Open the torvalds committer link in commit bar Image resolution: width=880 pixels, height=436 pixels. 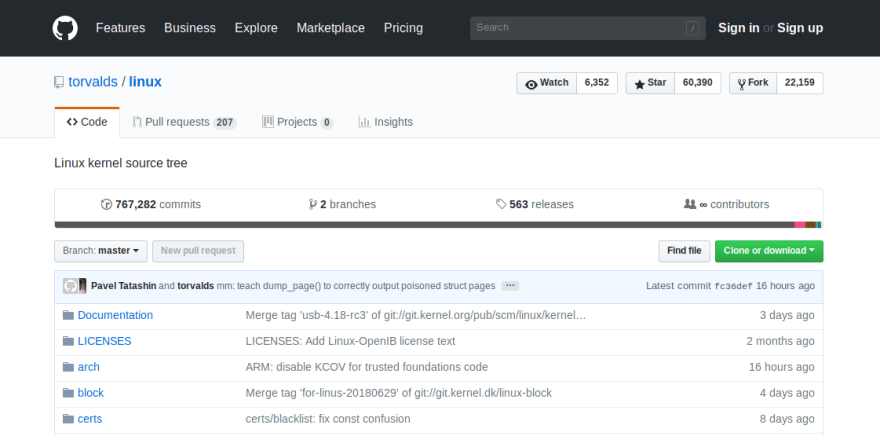(x=196, y=286)
